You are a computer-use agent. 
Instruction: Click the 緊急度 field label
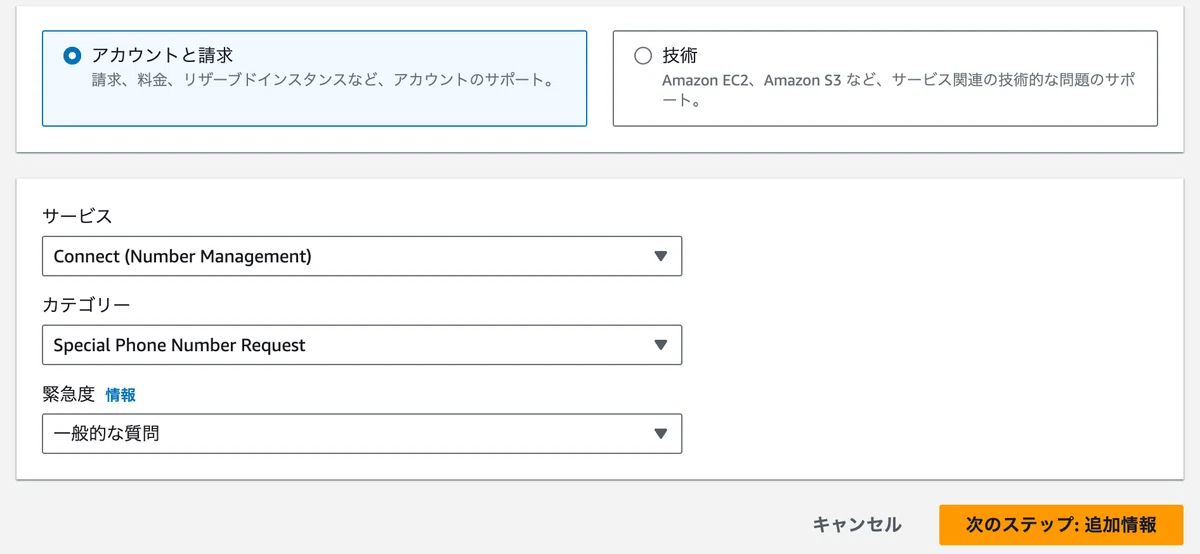(x=68, y=394)
